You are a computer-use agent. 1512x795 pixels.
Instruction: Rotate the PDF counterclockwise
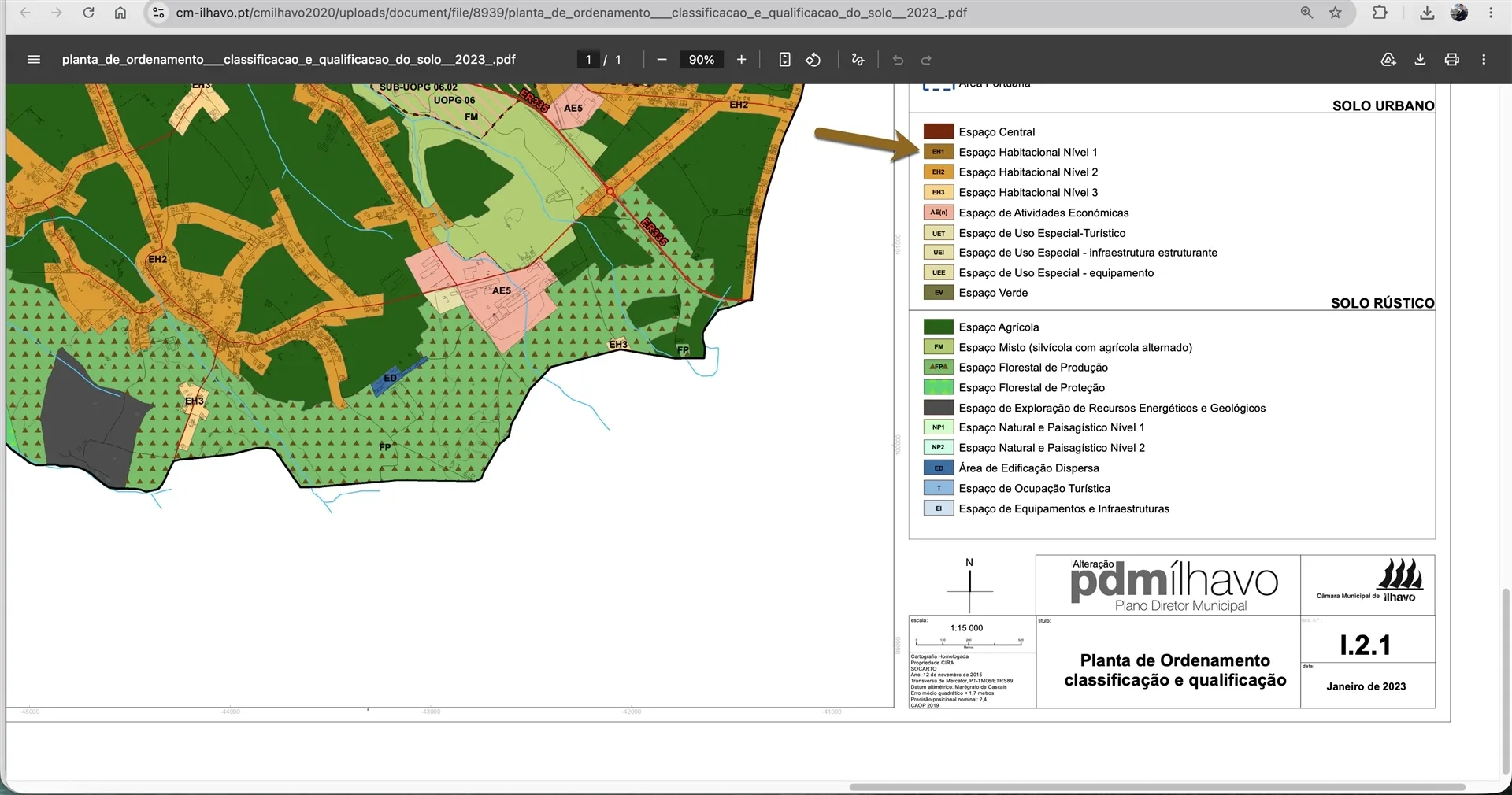813,60
